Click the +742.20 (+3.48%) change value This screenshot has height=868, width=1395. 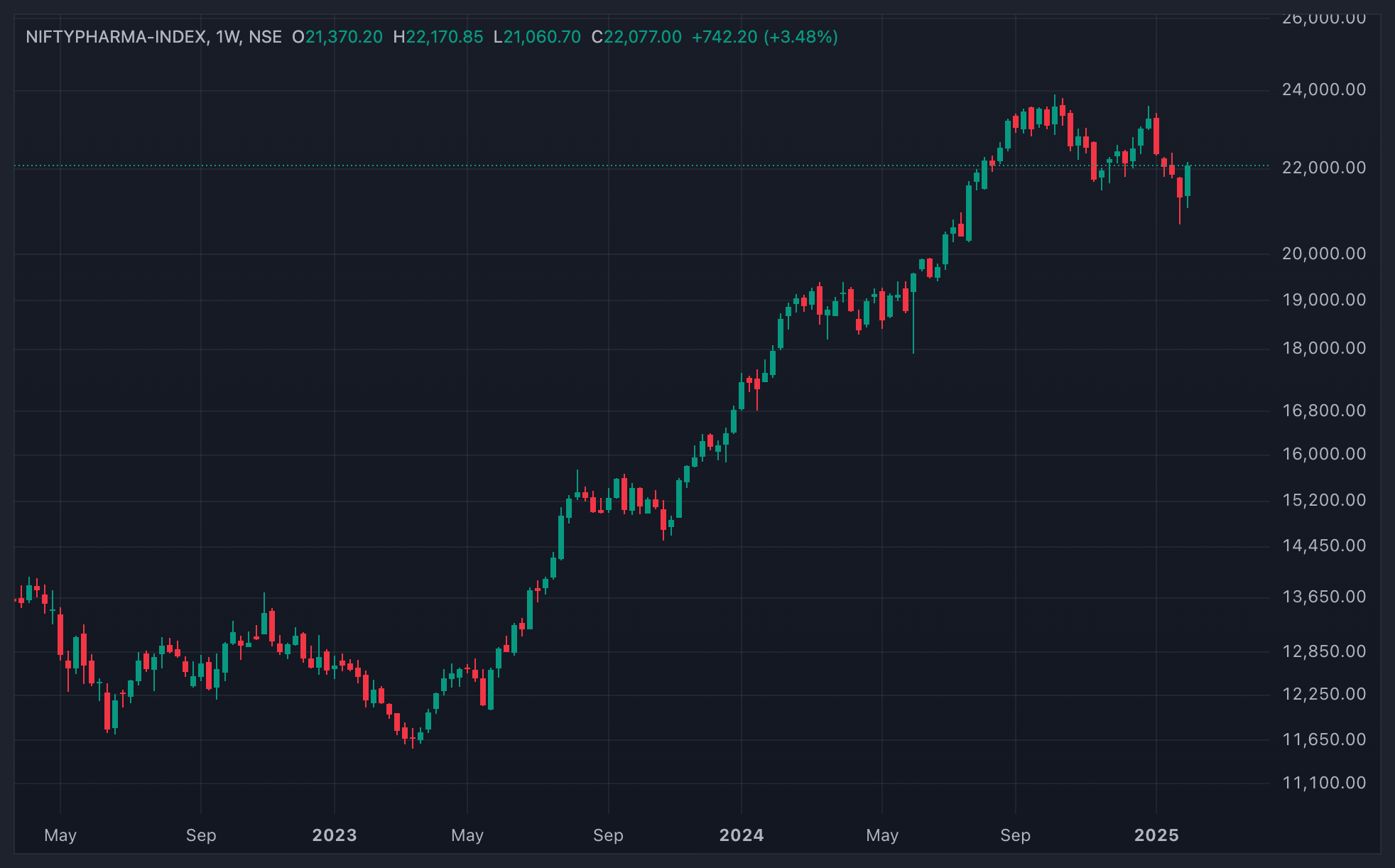pyautogui.click(x=765, y=37)
